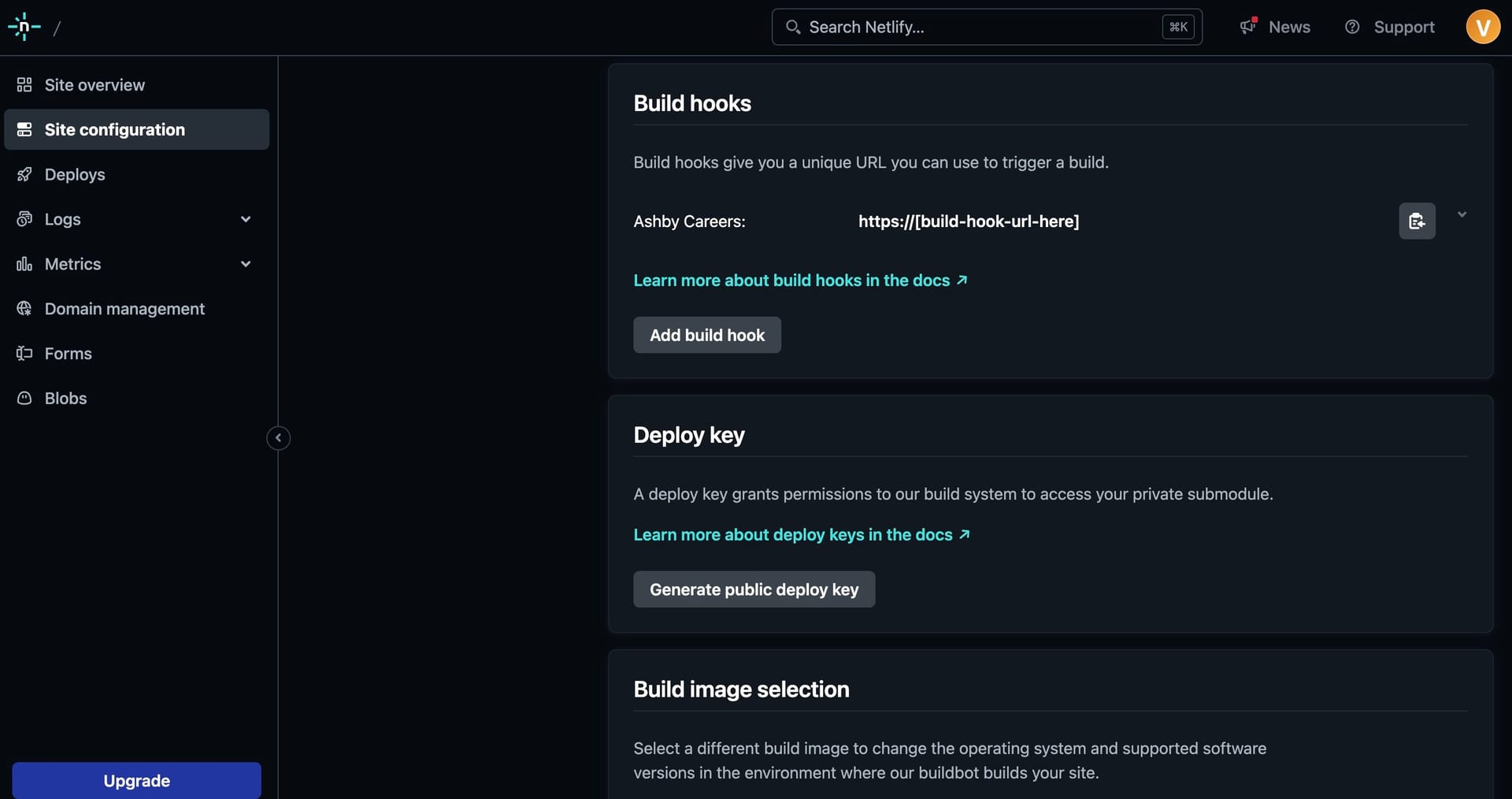This screenshot has height=799, width=1512.
Task: Switch to Site configuration
Action: pyautogui.click(x=114, y=129)
